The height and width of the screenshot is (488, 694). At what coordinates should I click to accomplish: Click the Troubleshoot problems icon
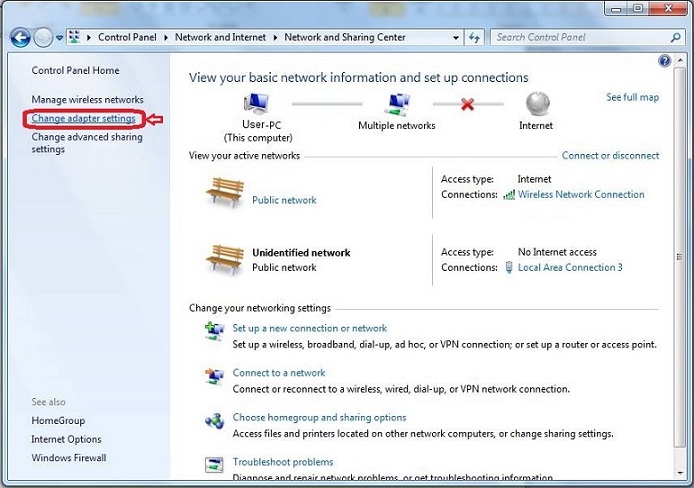pyautogui.click(x=214, y=465)
